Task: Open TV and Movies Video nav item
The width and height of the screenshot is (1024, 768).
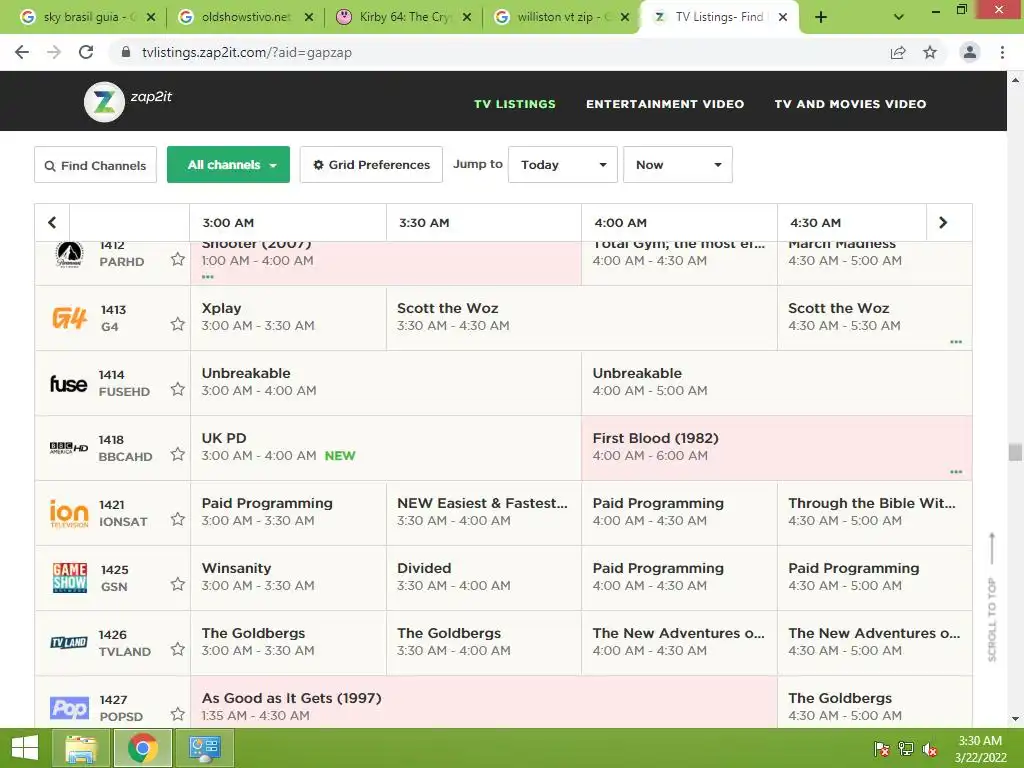Action: click(850, 104)
